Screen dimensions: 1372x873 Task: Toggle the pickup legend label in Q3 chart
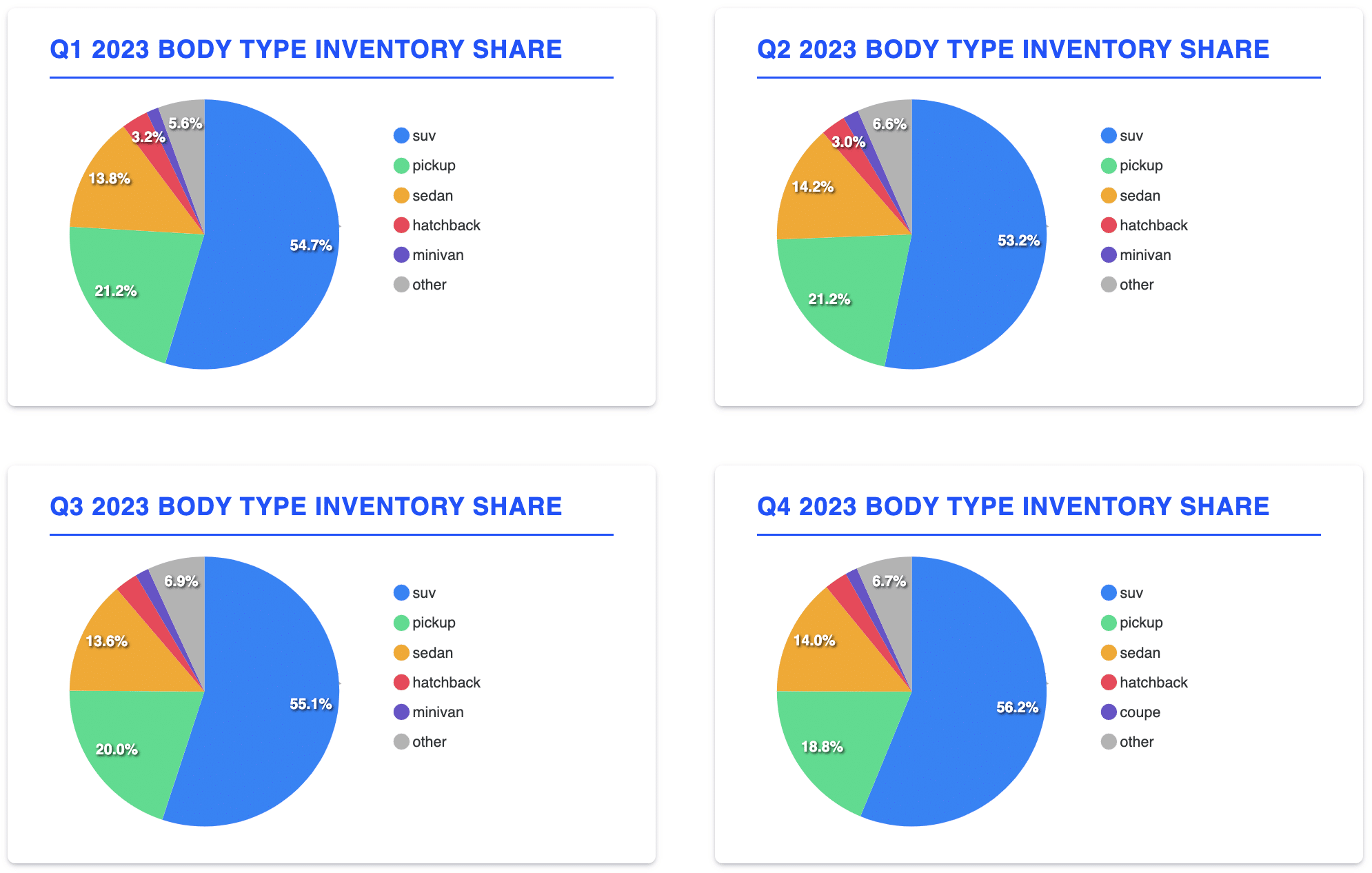[434, 623]
